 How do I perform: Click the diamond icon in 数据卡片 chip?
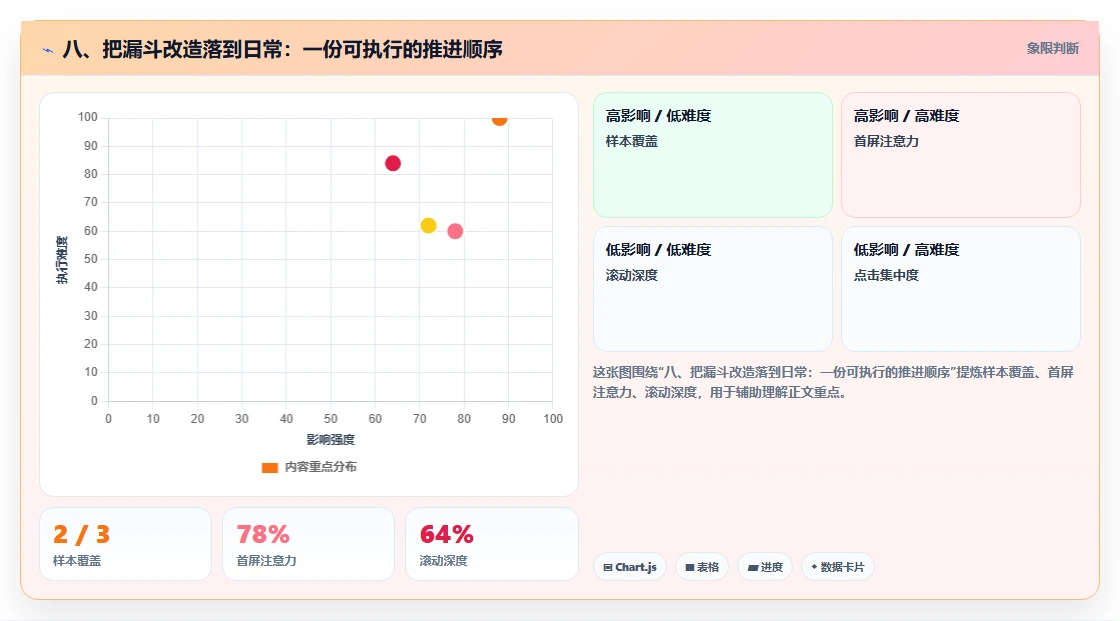point(814,567)
